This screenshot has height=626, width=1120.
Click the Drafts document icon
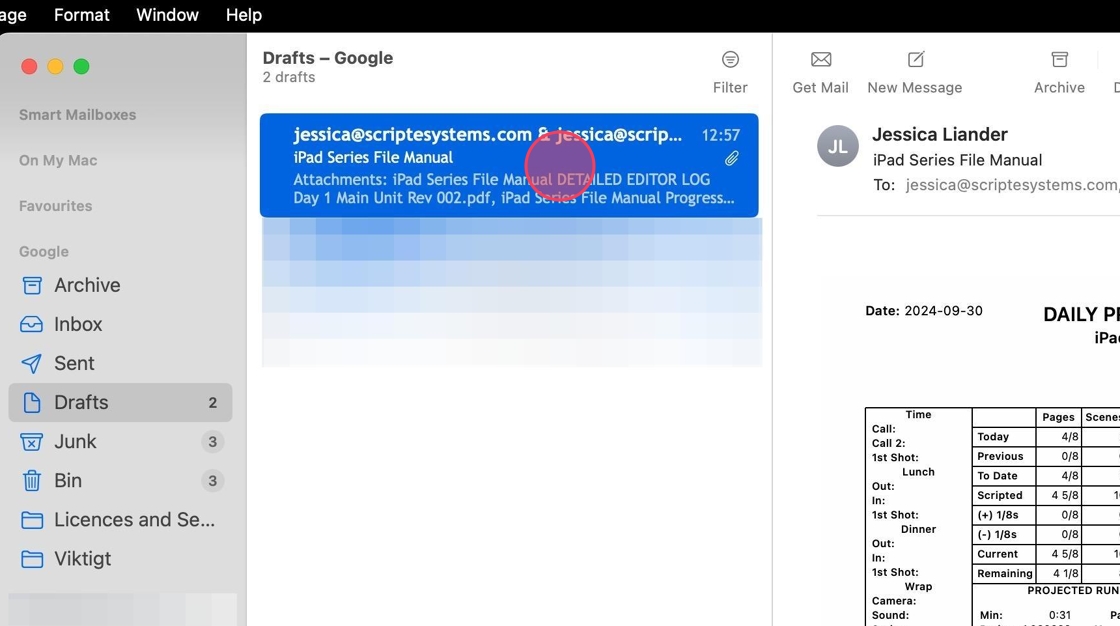point(31,402)
